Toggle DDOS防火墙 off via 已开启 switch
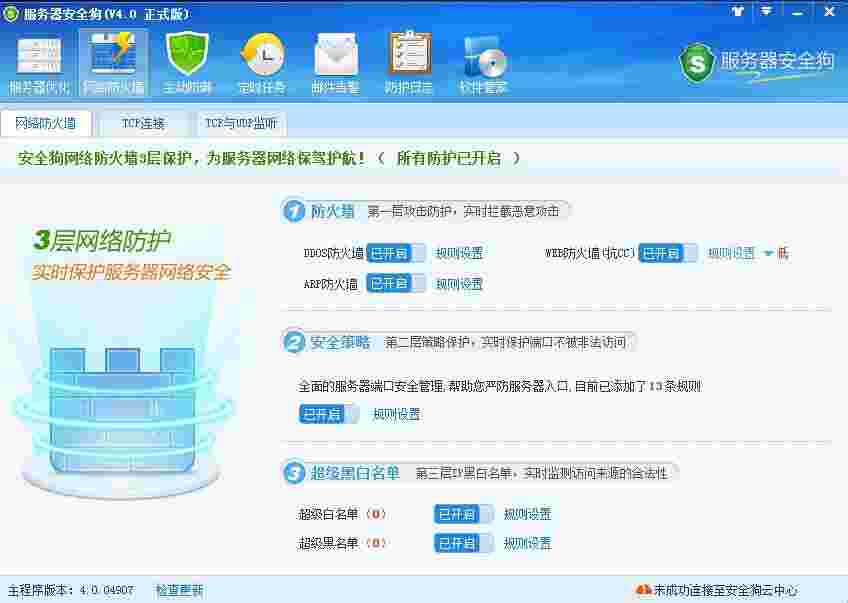This screenshot has width=848, height=603. [396, 253]
